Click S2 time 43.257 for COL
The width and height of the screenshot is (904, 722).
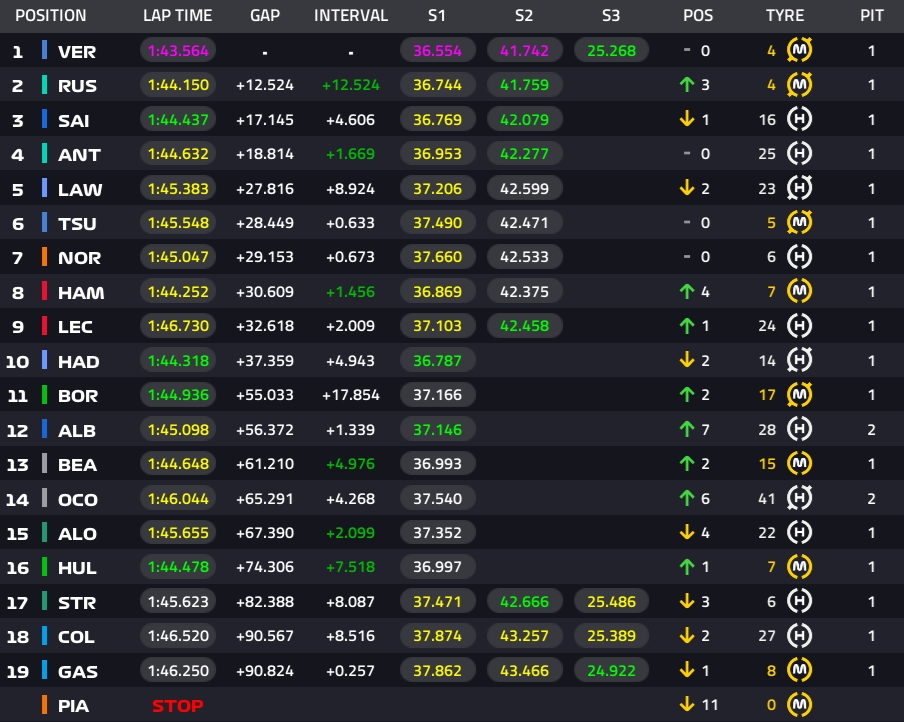pos(525,635)
